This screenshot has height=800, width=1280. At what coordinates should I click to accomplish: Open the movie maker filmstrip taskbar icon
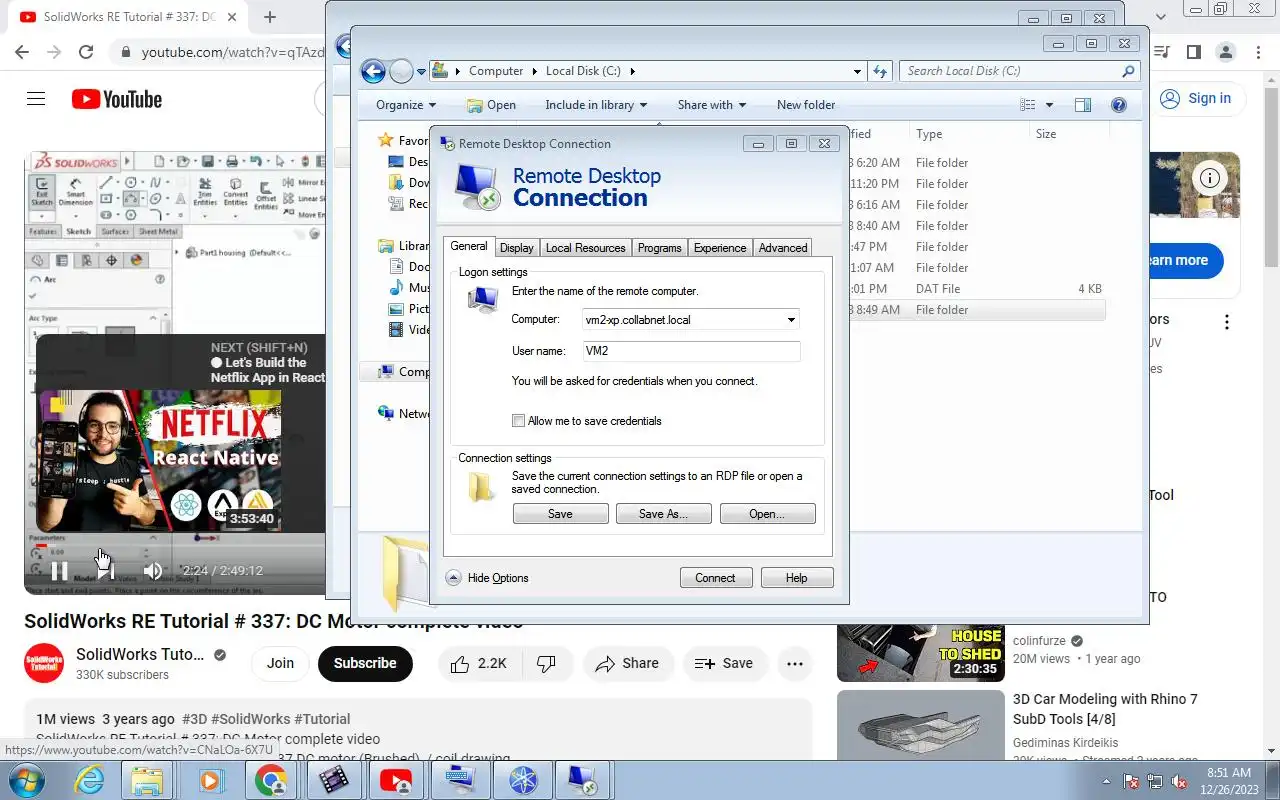tap(334, 780)
